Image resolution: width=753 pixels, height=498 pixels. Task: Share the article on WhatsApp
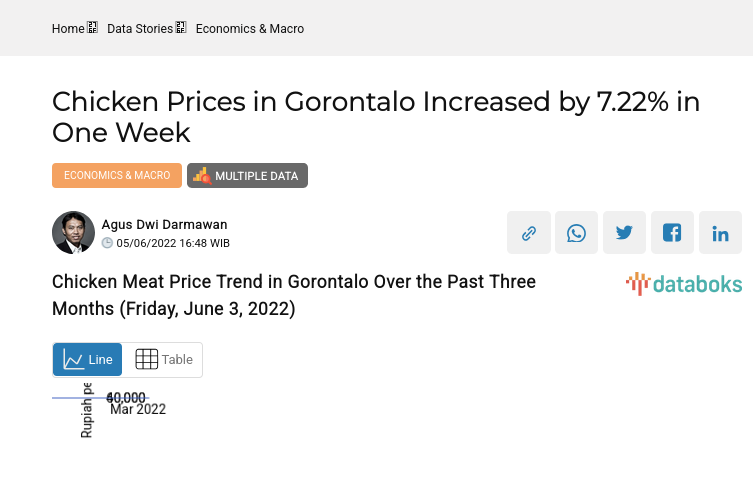click(x=576, y=233)
